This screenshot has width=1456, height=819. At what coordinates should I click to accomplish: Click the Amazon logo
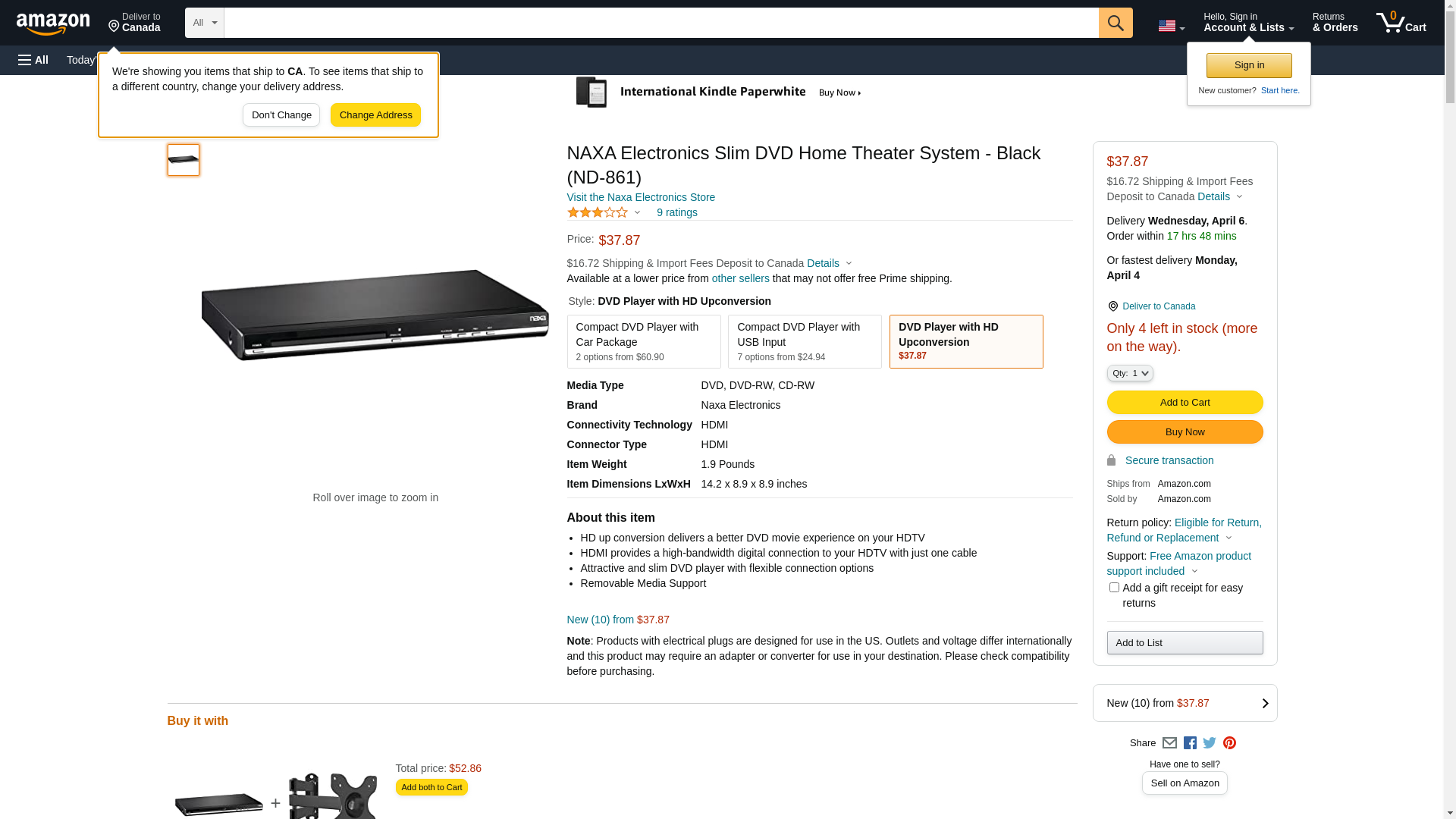(53, 24)
